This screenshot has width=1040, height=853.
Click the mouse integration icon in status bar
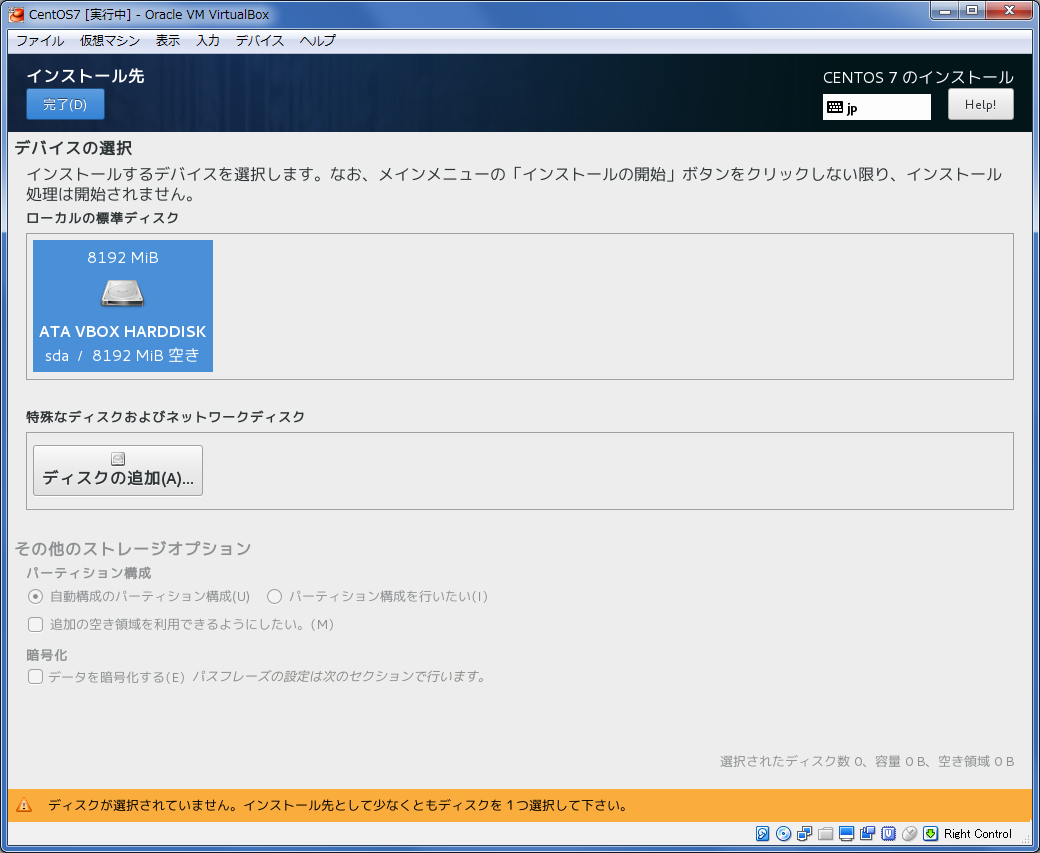click(x=909, y=834)
